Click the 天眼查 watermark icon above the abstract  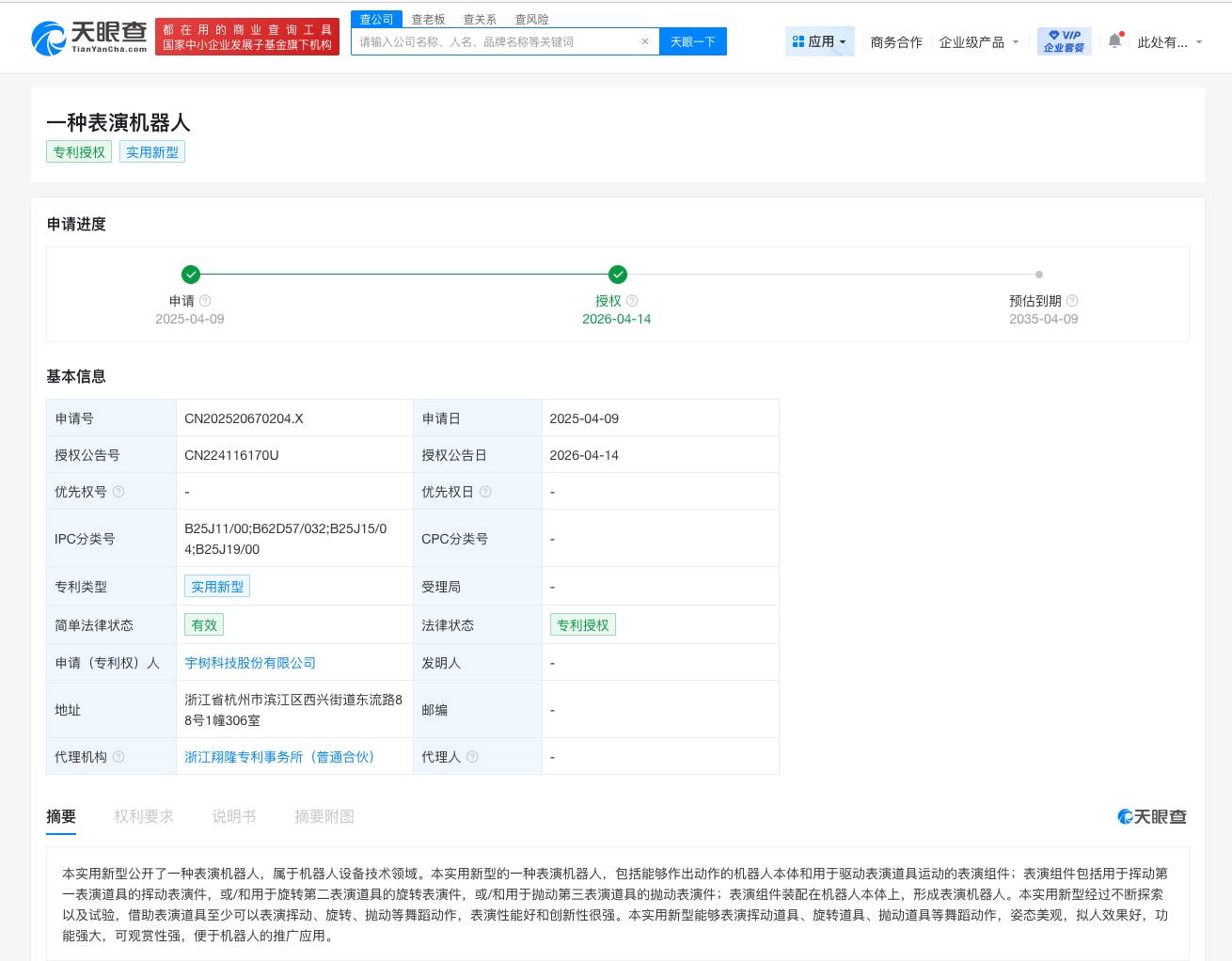click(1123, 816)
